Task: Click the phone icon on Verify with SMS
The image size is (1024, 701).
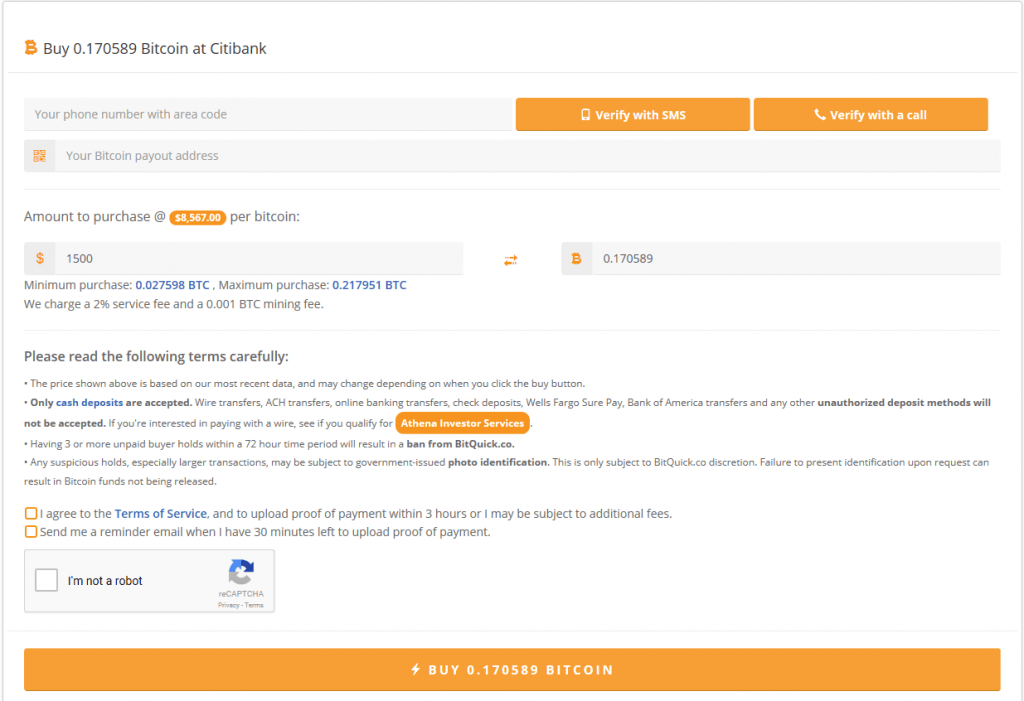Action: [x=586, y=114]
